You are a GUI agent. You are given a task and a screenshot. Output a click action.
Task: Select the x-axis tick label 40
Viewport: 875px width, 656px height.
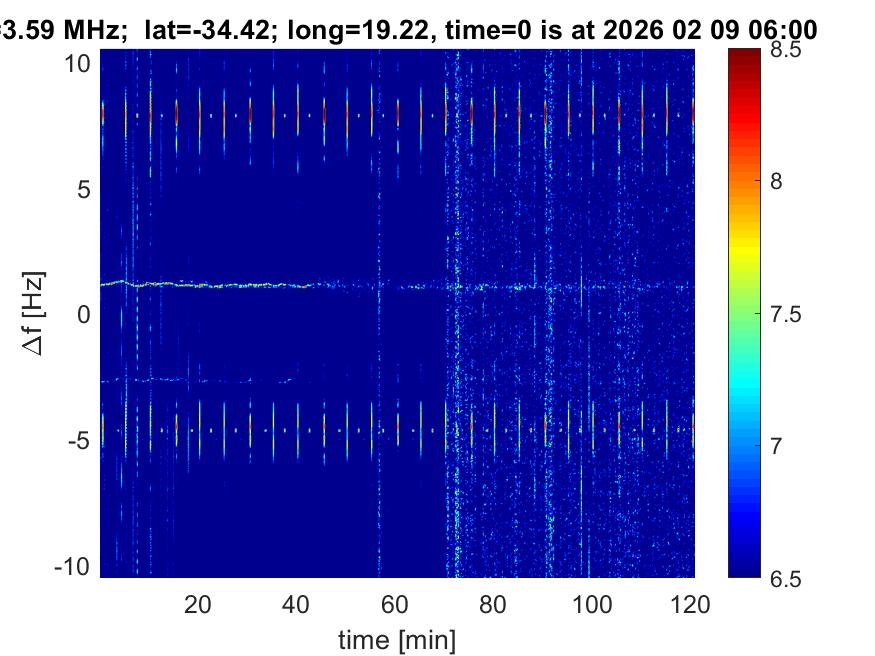click(296, 604)
